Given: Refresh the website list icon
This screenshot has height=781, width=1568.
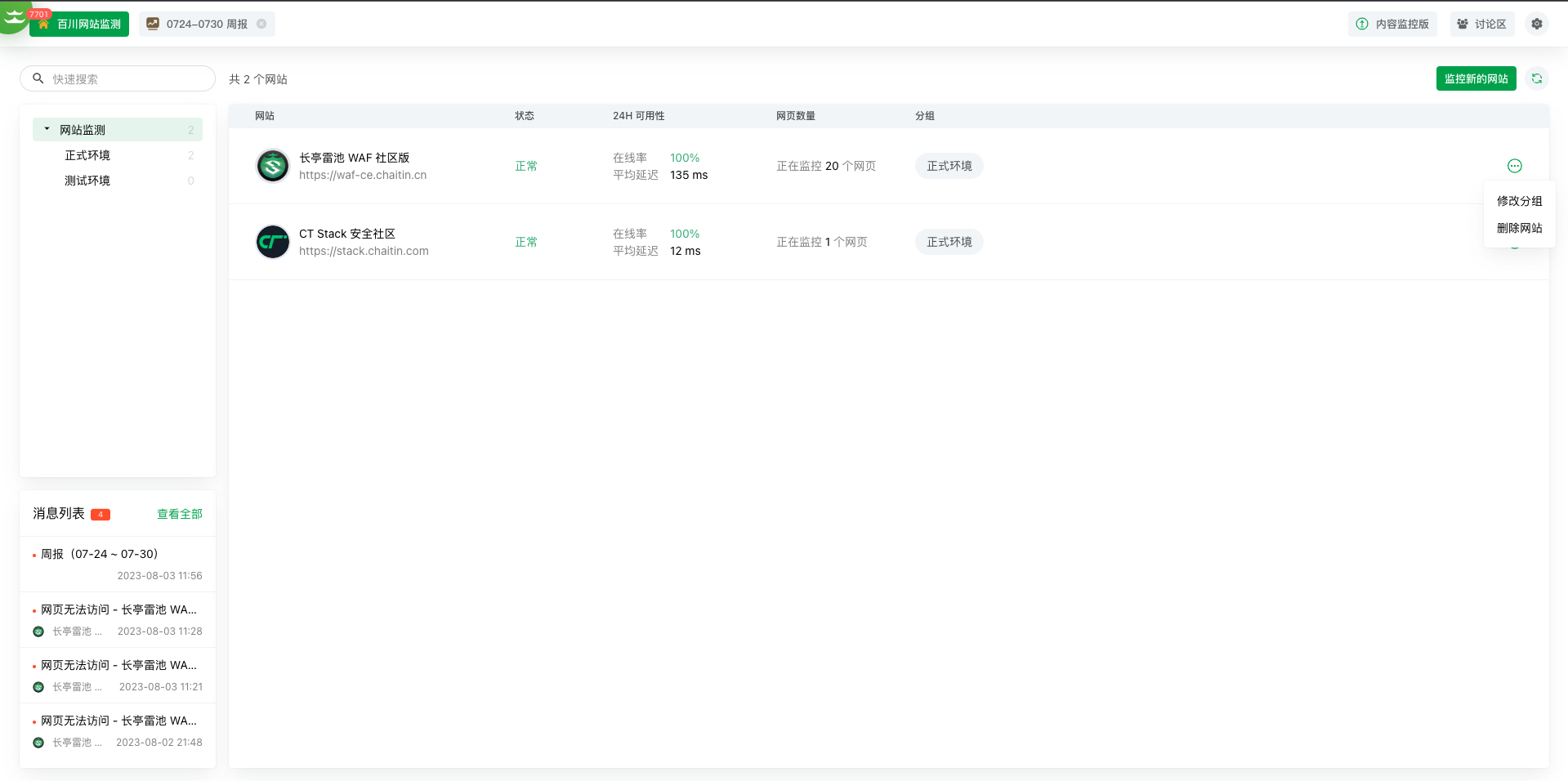Looking at the screenshot, I should (1536, 78).
